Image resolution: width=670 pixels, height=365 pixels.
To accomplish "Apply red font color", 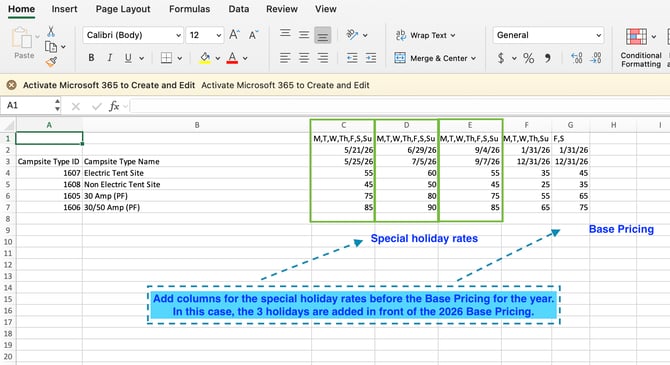I will (x=232, y=58).
